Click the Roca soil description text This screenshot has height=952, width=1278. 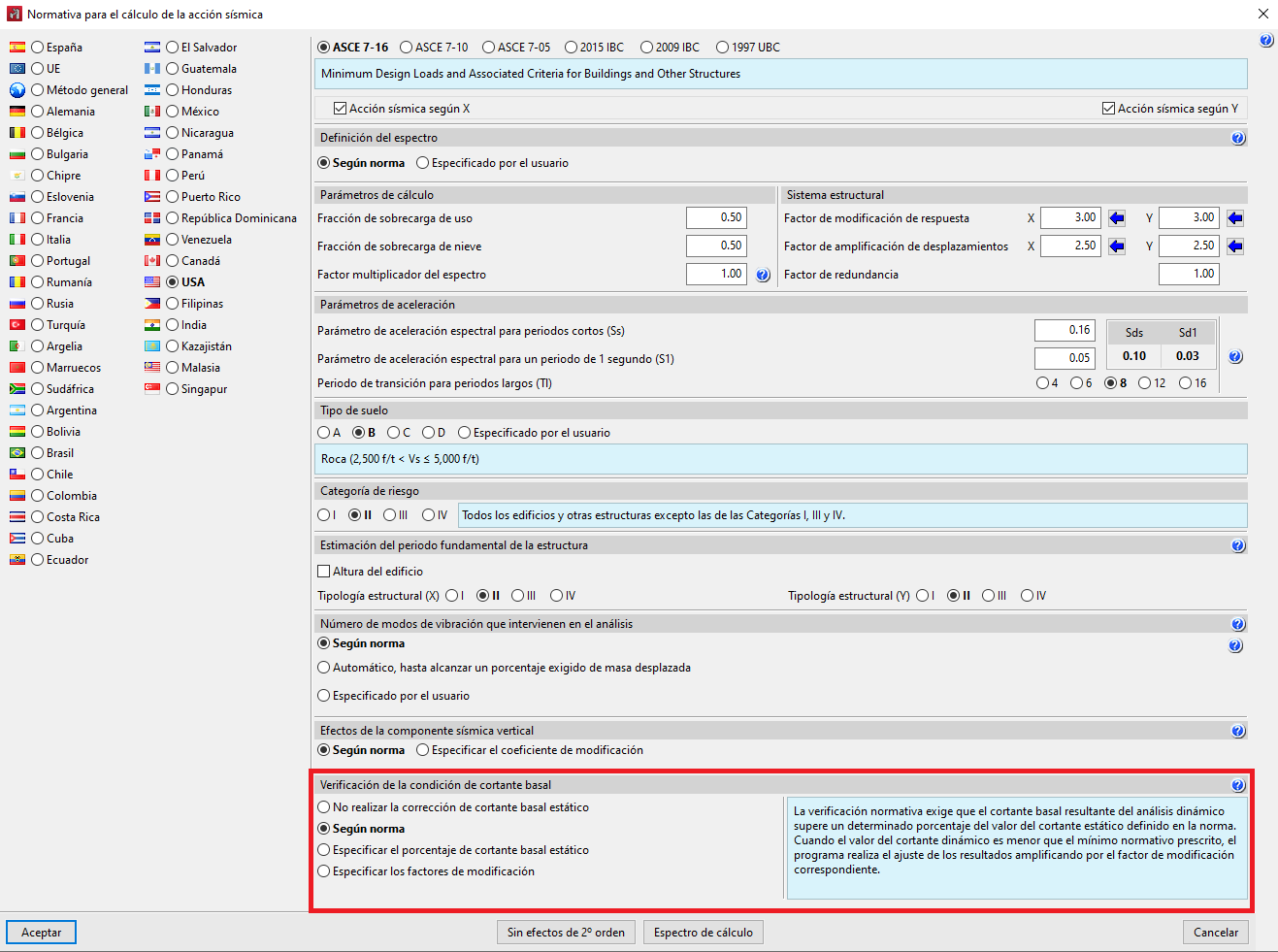click(400, 459)
